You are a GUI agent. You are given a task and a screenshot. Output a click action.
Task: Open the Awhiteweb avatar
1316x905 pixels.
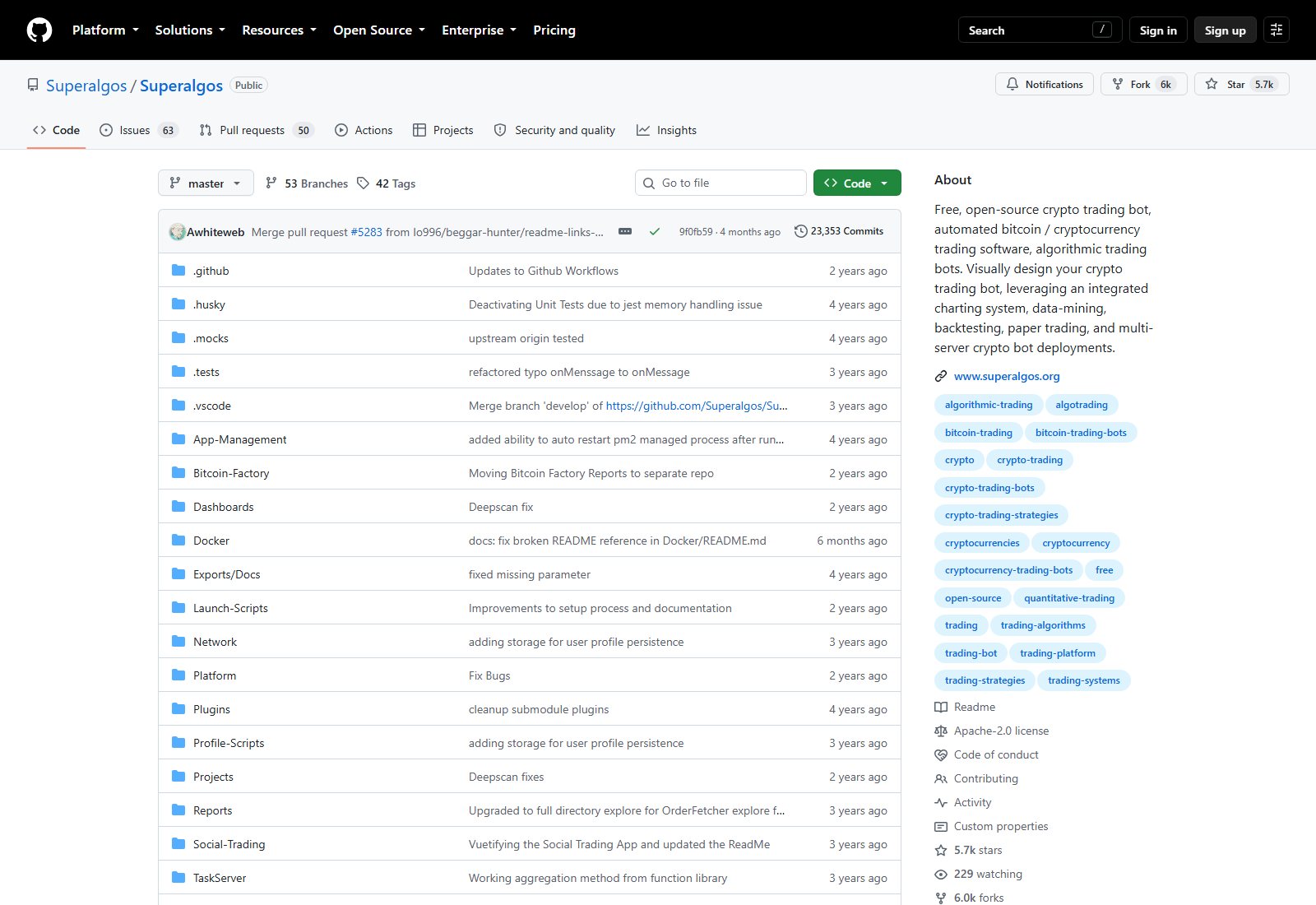click(x=177, y=232)
